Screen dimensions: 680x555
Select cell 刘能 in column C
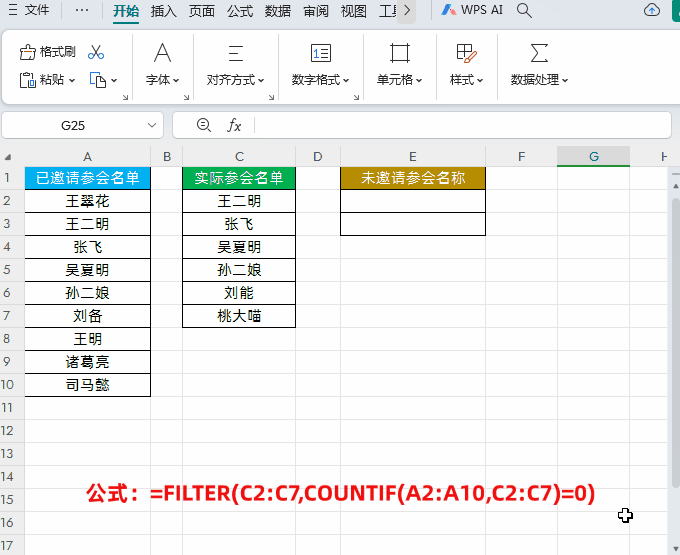(239, 293)
